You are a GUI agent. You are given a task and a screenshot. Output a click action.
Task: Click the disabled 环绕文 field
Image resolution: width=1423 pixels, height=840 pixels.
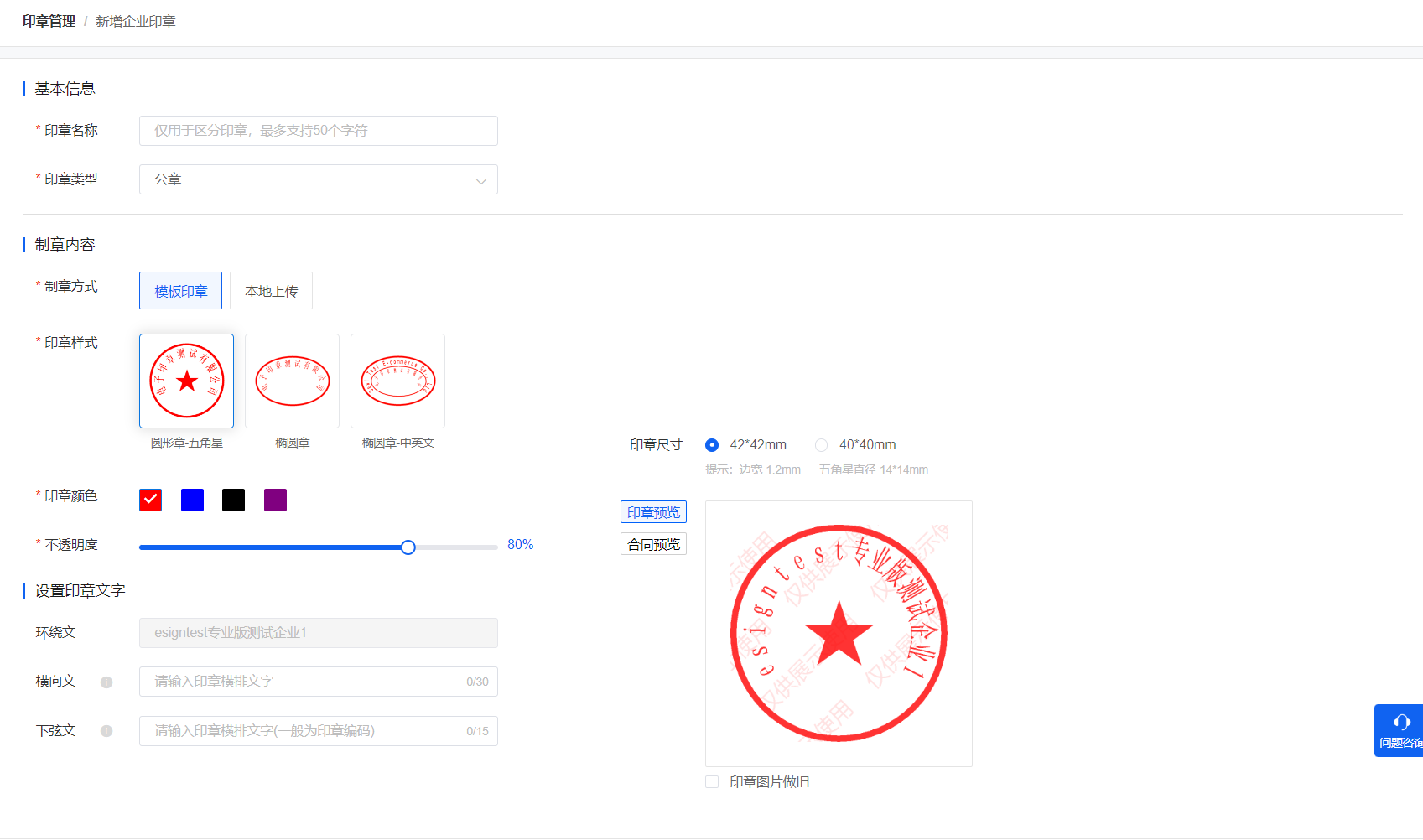coord(319,633)
